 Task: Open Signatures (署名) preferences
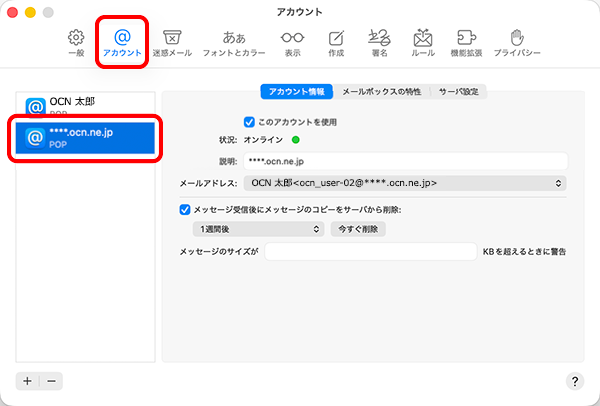(x=379, y=41)
